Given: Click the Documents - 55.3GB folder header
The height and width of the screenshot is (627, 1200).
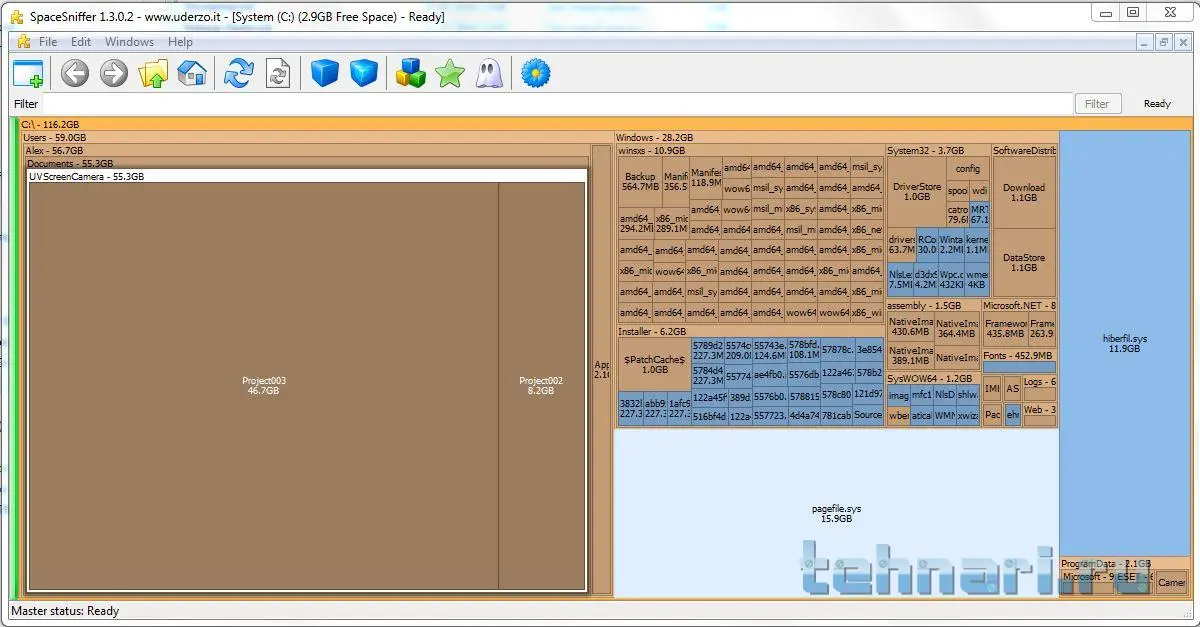Looking at the screenshot, I should pos(306,163).
